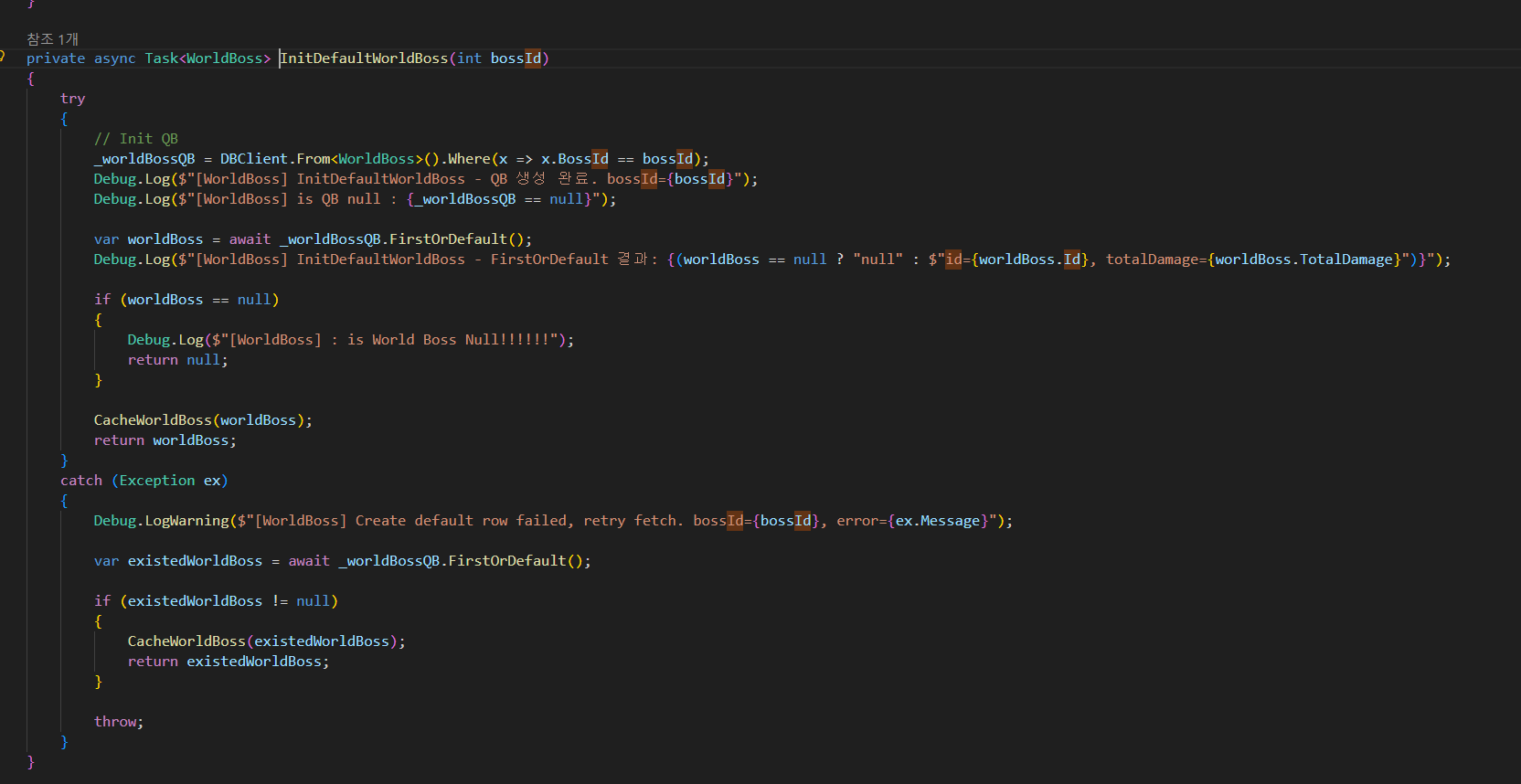Click the InitDefaultWorldBoss method name

click(x=364, y=58)
